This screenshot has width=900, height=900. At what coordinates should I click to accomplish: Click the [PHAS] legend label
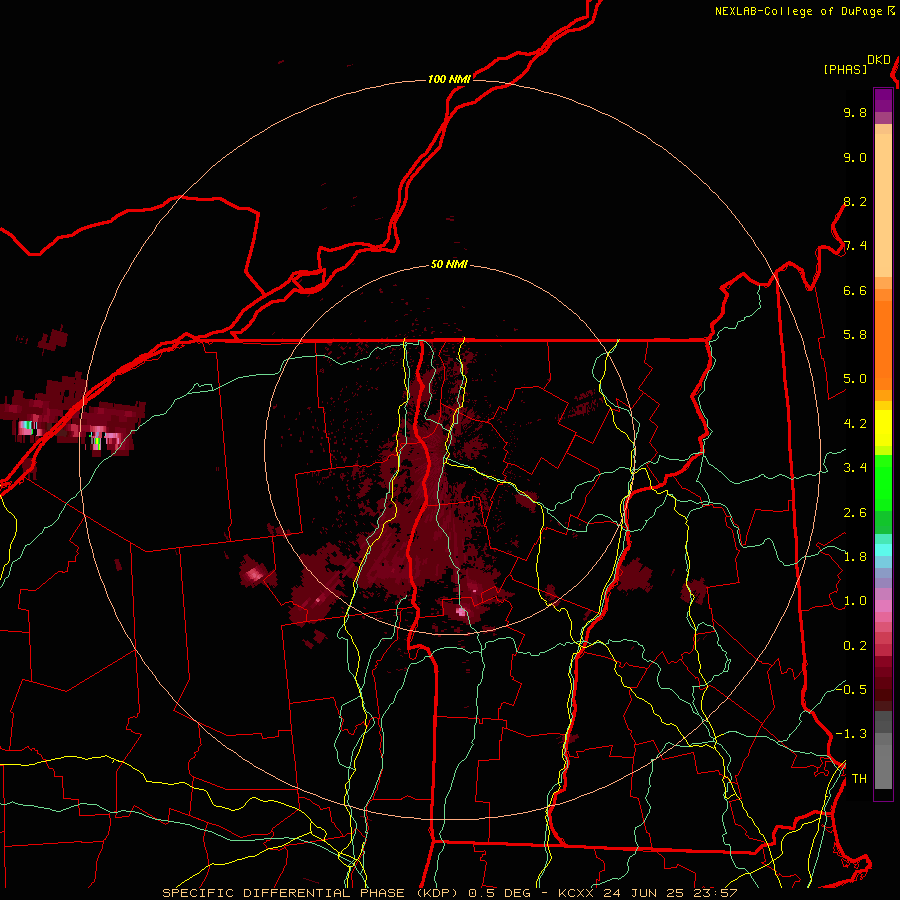[845, 70]
